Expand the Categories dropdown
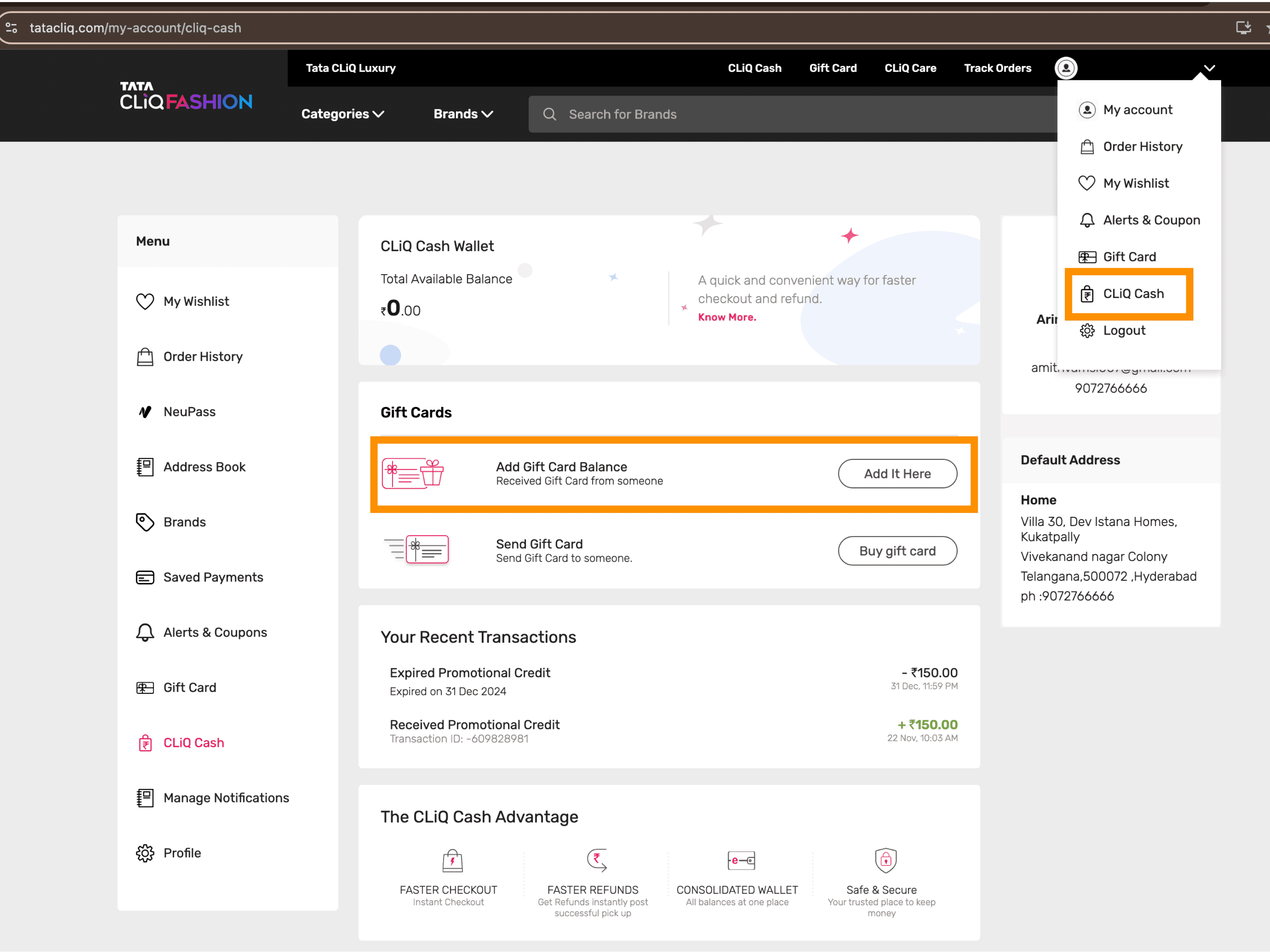 pyautogui.click(x=343, y=114)
